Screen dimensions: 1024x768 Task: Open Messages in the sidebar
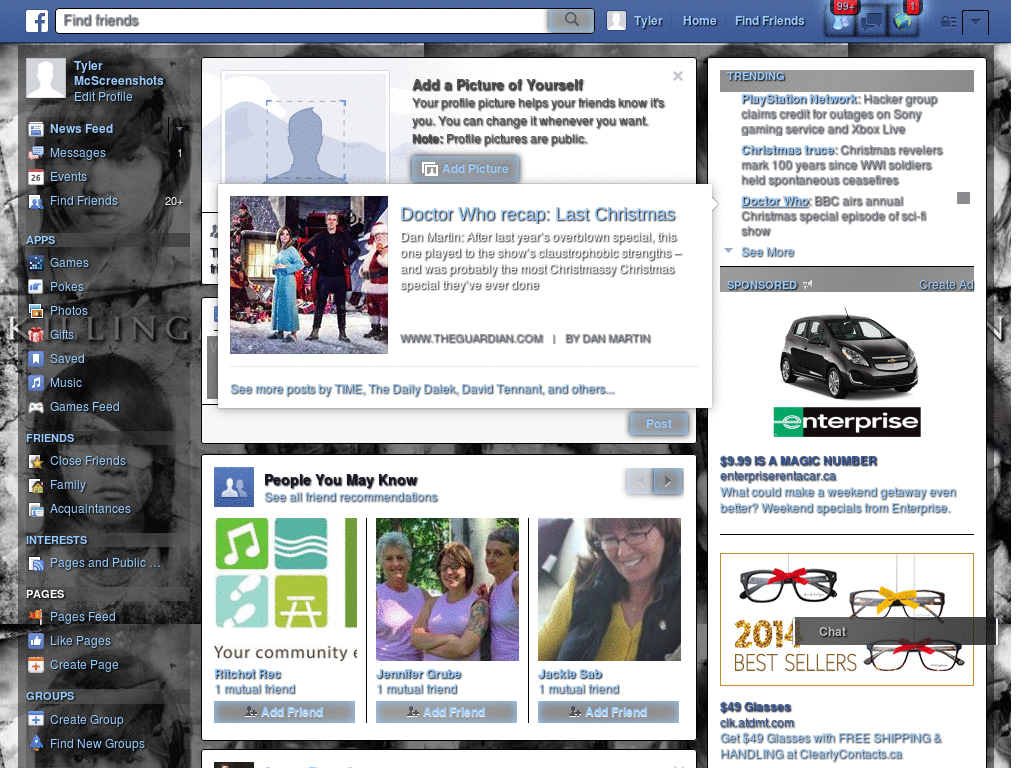[77, 153]
